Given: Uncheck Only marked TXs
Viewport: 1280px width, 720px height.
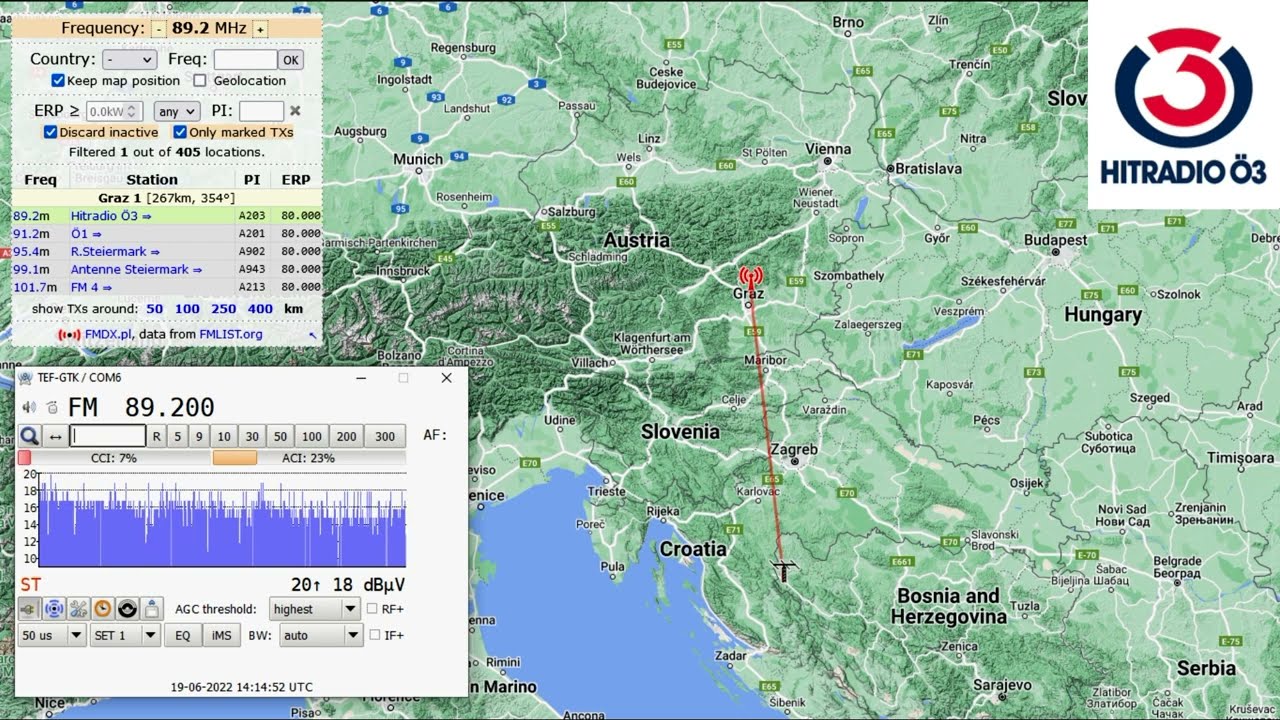Looking at the screenshot, I should 180,132.
